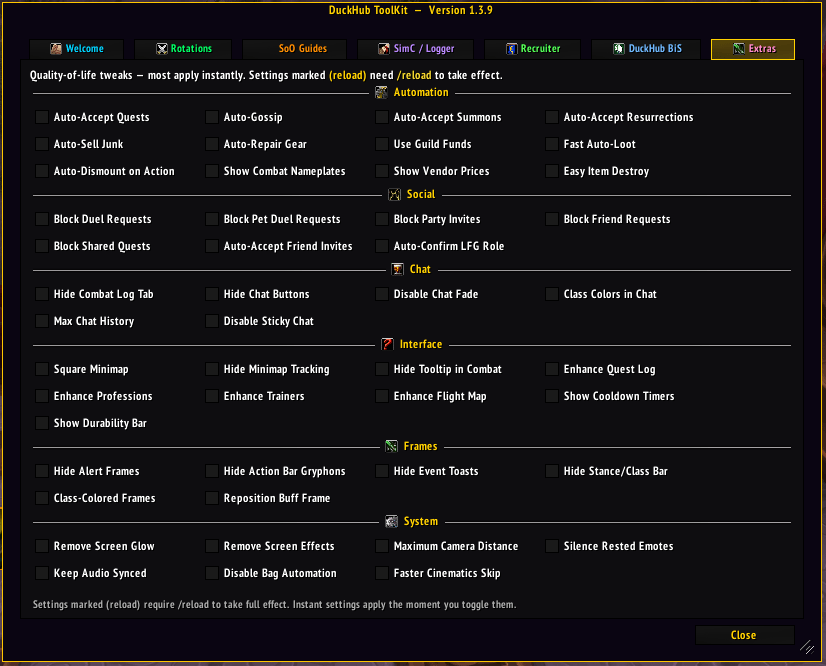This screenshot has width=826, height=666.
Task: Turn on Auto-Sell Junk
Action: click(42, 144)
